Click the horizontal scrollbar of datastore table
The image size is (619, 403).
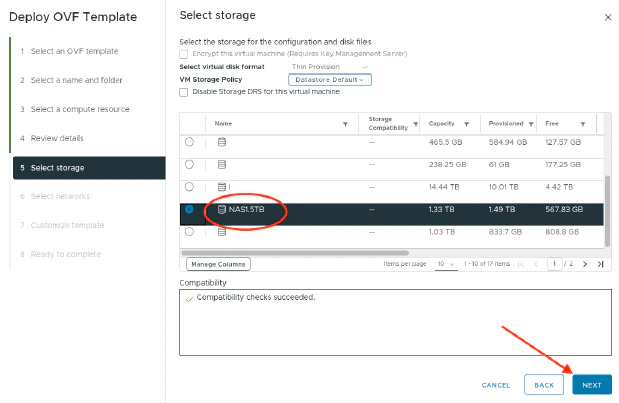click(x=295, y=253)
